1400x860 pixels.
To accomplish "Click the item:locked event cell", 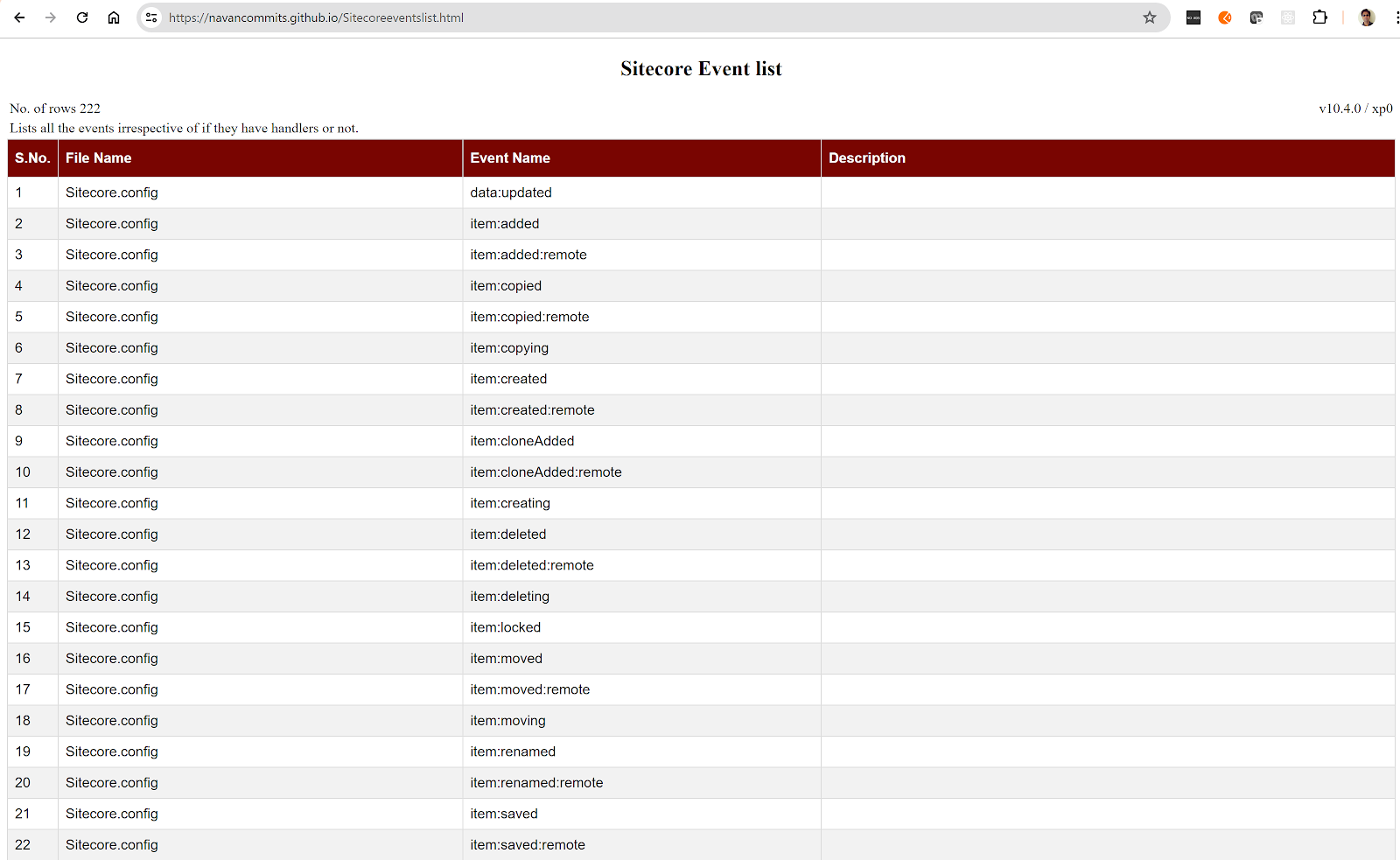I will tap(642, 627).
